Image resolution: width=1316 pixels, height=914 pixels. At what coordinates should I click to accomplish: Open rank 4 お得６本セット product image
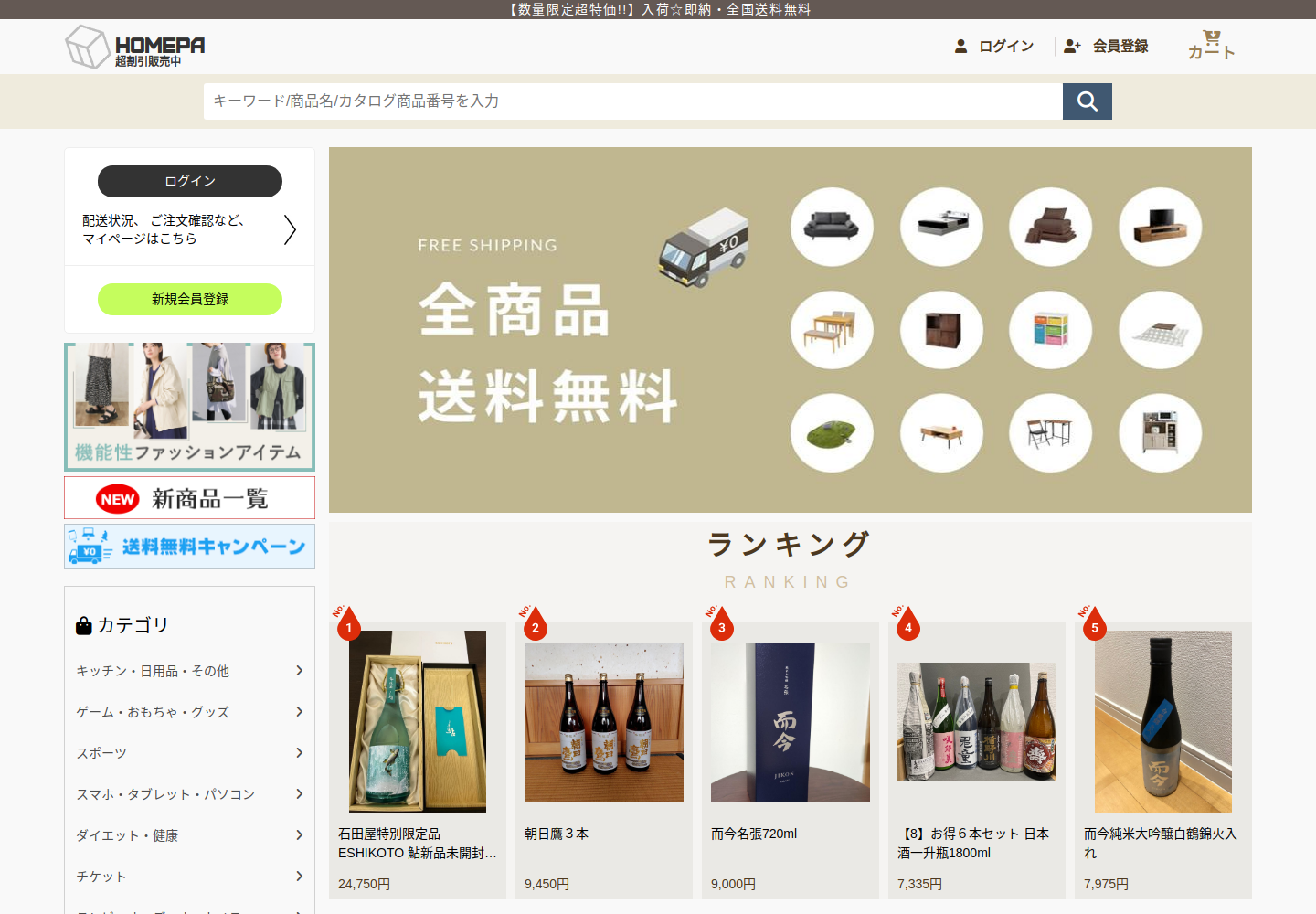click(977, 722)
